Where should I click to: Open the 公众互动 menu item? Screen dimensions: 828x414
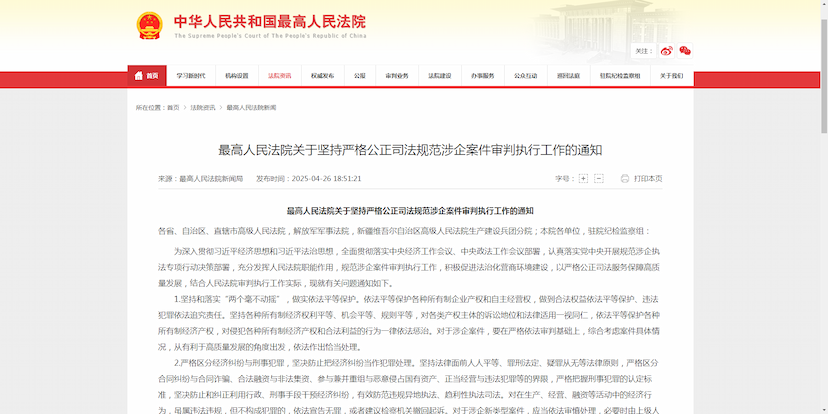point(526,76)
